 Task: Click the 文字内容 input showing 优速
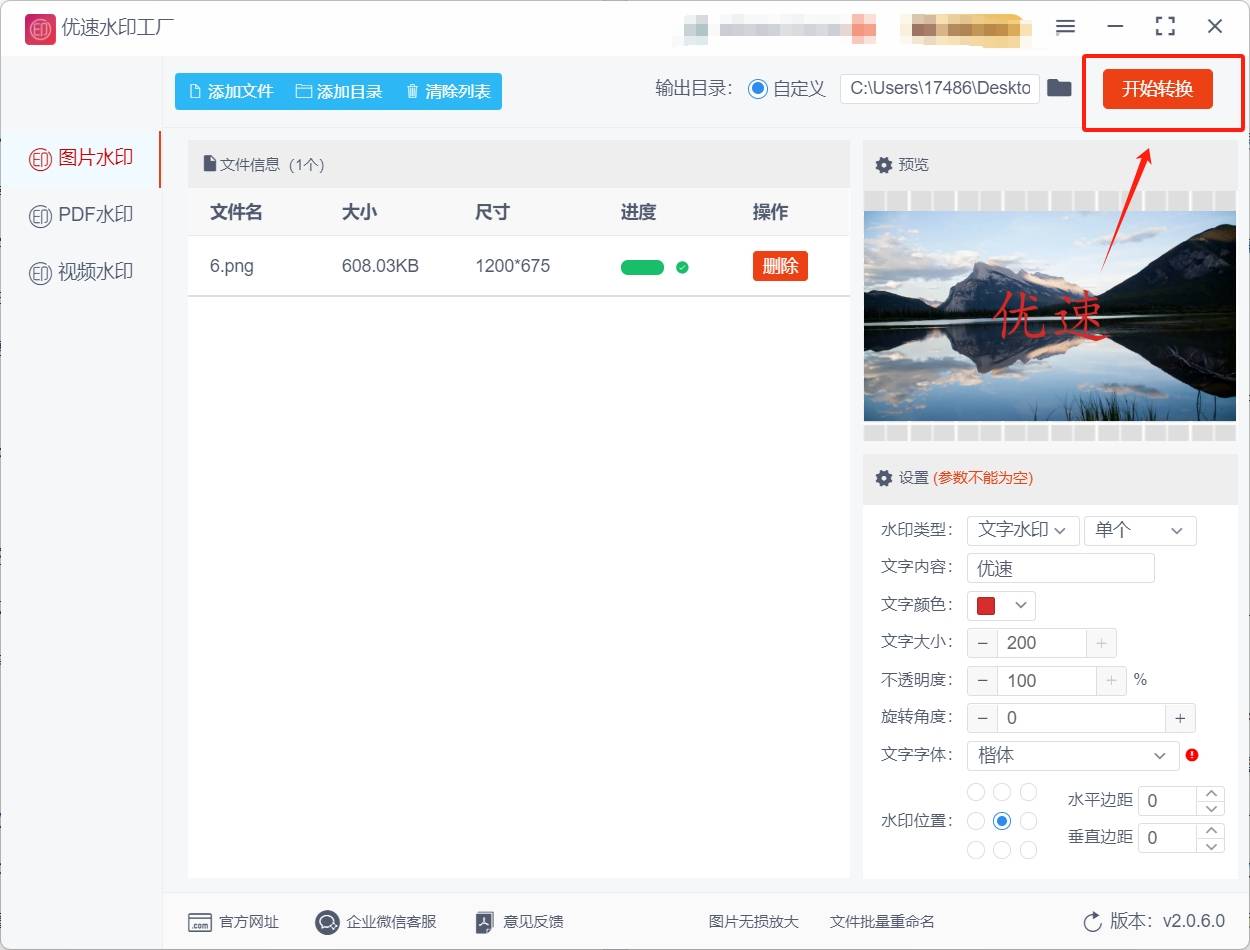pos(1059,567)
